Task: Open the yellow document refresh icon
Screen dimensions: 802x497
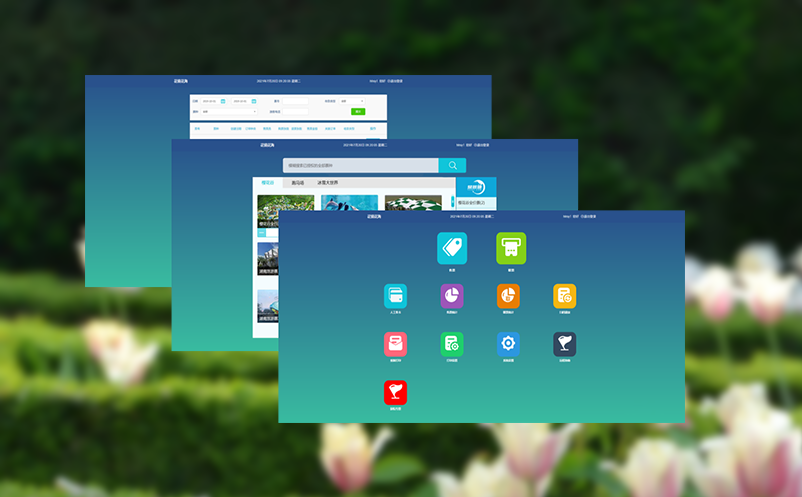Action: pyautogui.click(x=565, y=296)
